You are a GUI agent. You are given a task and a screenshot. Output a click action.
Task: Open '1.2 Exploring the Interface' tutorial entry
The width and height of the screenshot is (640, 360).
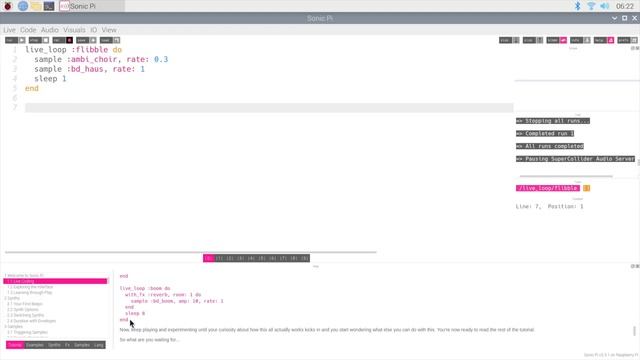[30, 287]
